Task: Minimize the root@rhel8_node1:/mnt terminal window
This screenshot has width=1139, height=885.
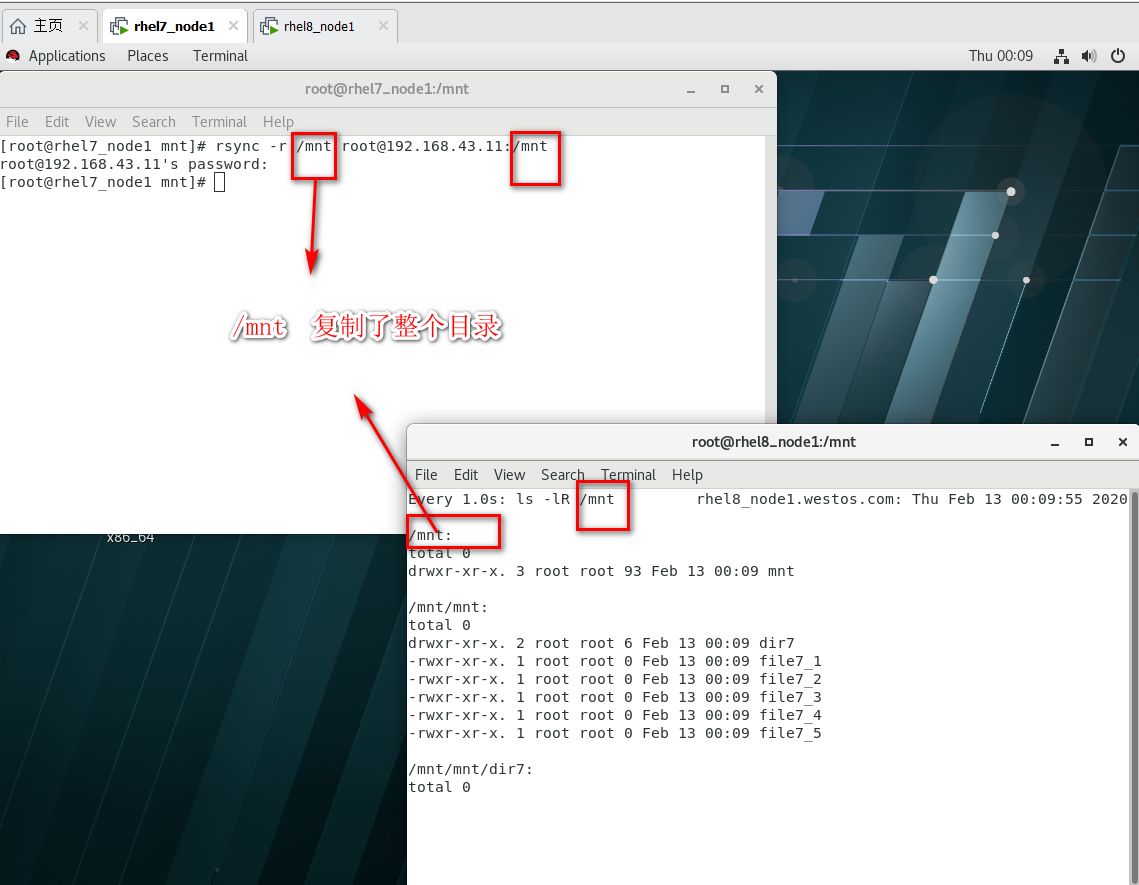Action: (1055, 442)
